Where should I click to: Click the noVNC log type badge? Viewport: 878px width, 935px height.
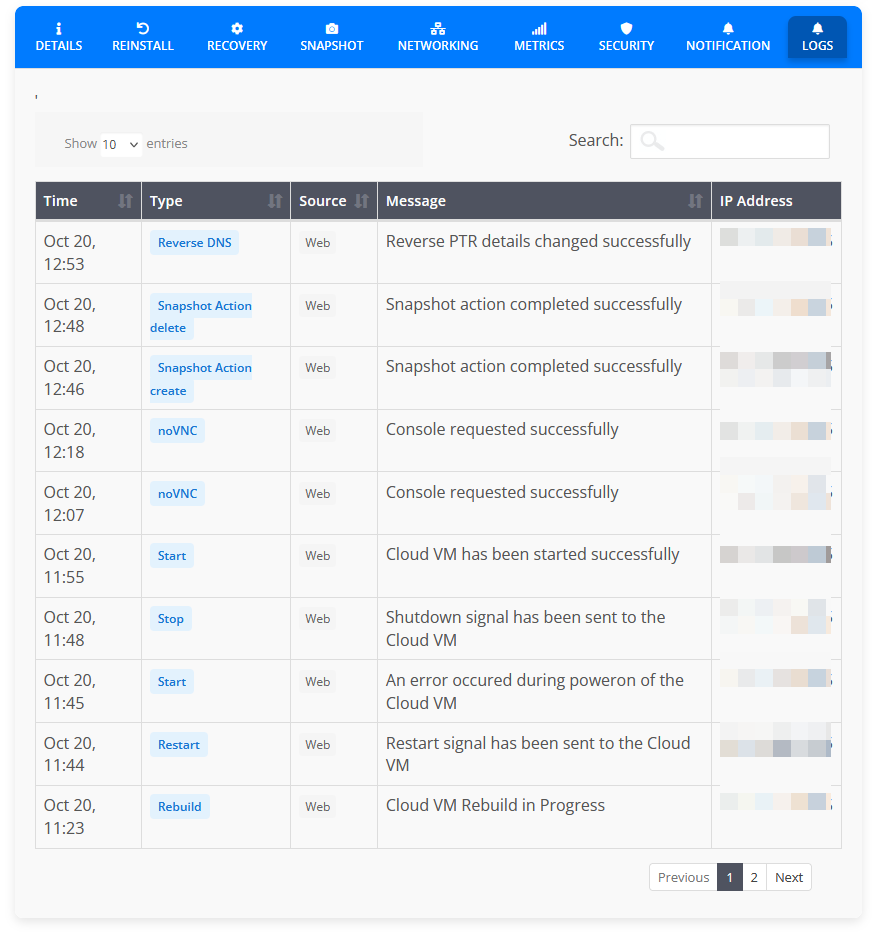[x=177, y=430]
